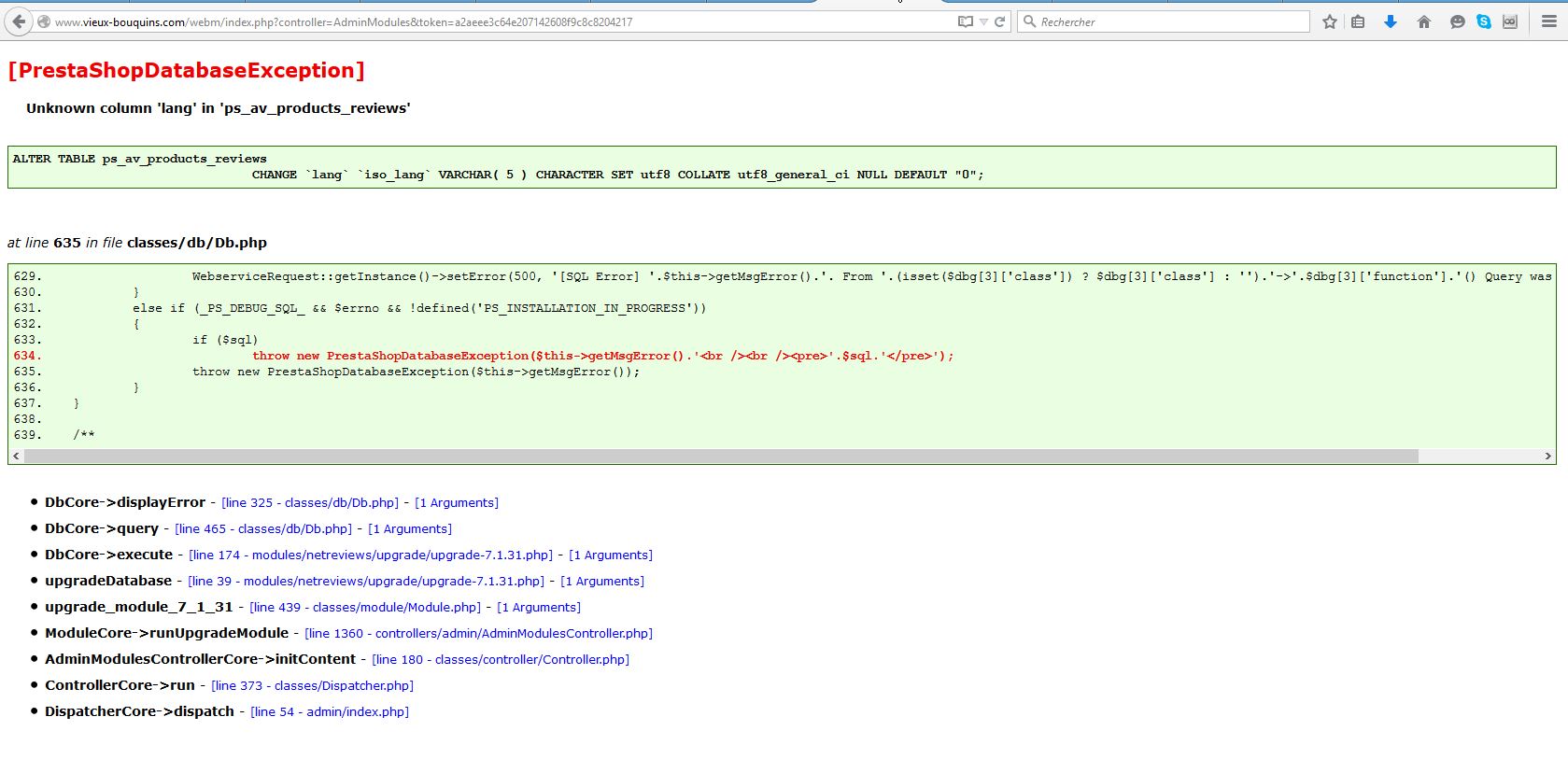Open line 325 classes/db/Db.php trace link
1568x773 pixels.
[x=310, y=503]
